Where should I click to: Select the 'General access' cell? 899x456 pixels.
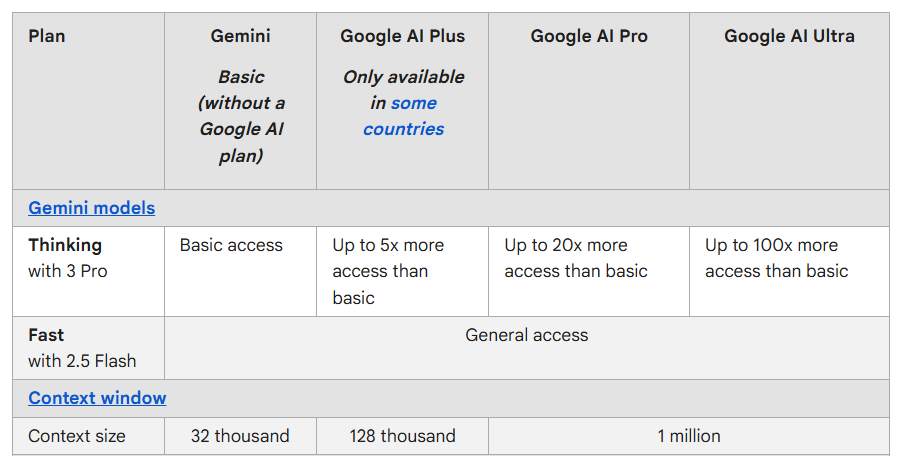pyautogui.click(x=526, y=335)
